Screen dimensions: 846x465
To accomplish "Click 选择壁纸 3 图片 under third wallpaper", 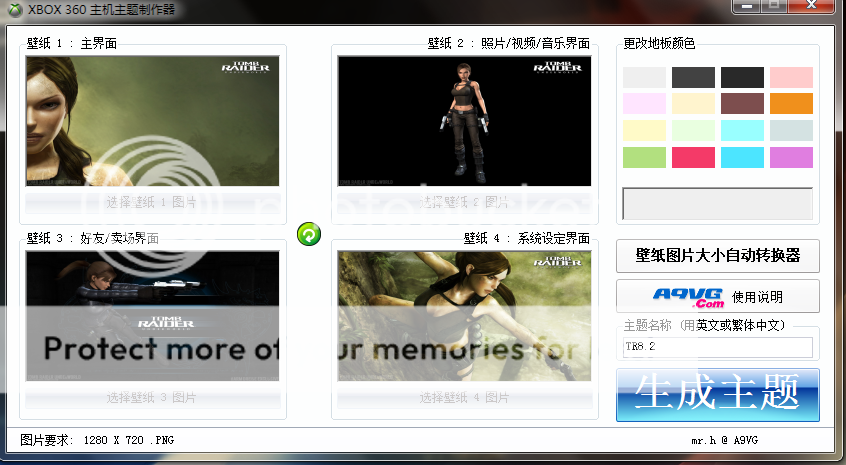I will pyautogui.click(x=152, y=398).
